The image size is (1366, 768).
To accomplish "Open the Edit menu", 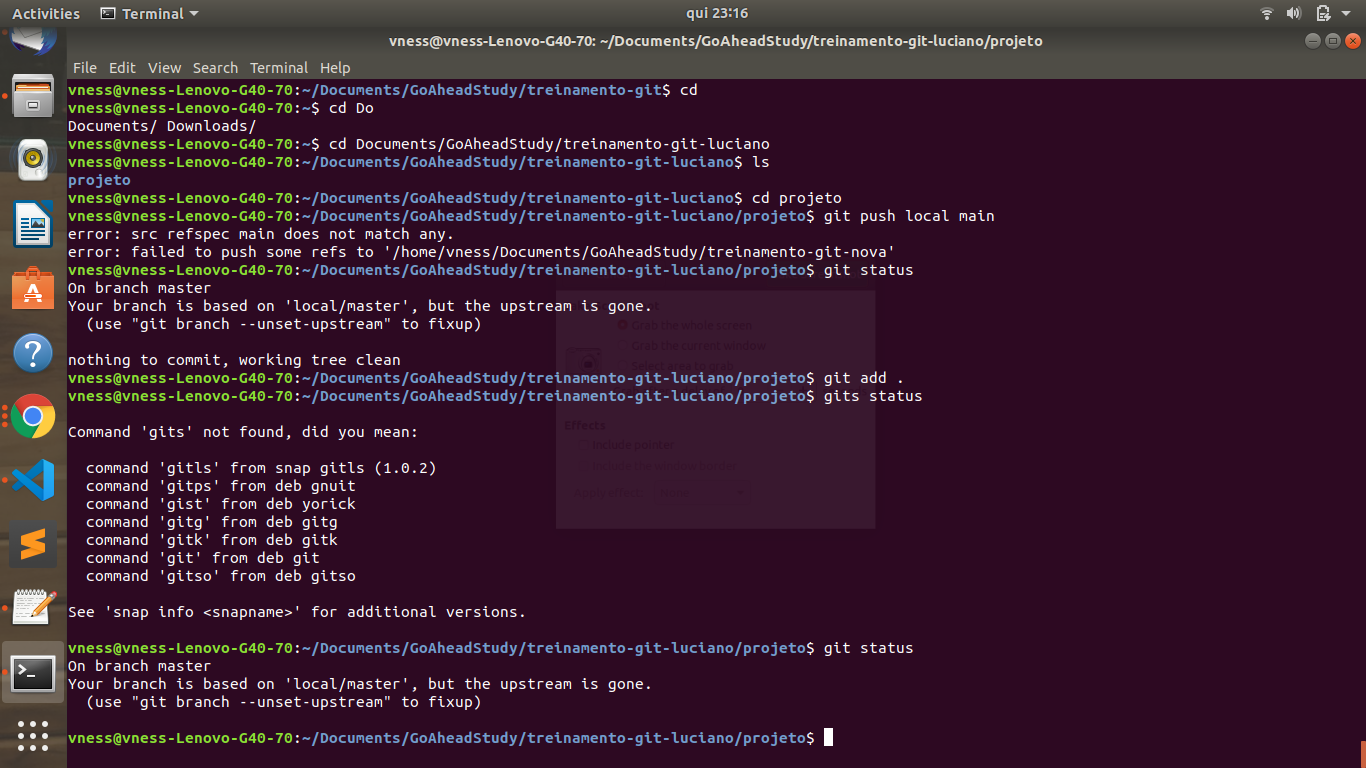I will click(x=122, y=67).
